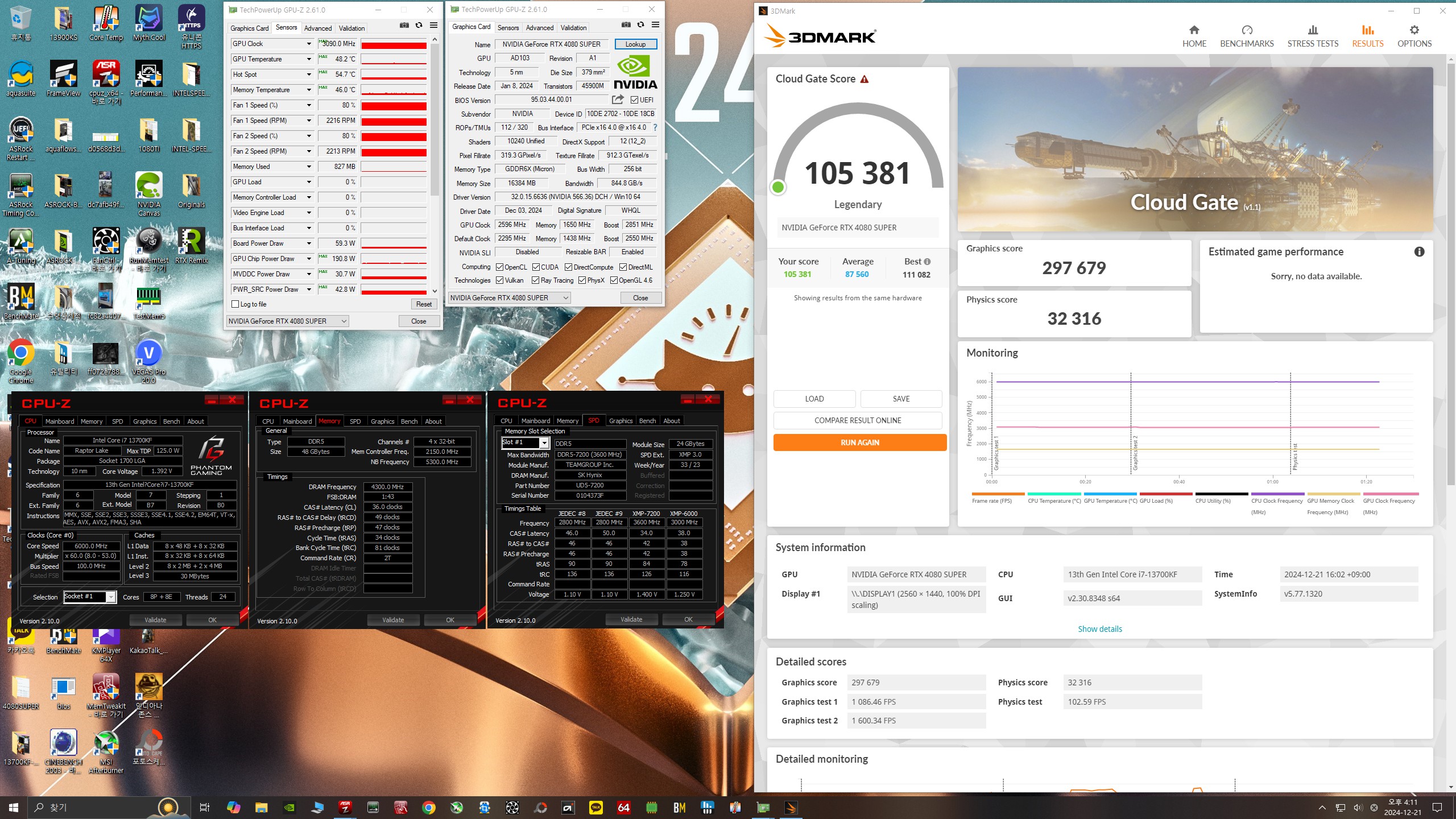Open RTX Remix desktop icon
The width and height of the screenshot is (1456, 819).
click(x=192, y=246)
